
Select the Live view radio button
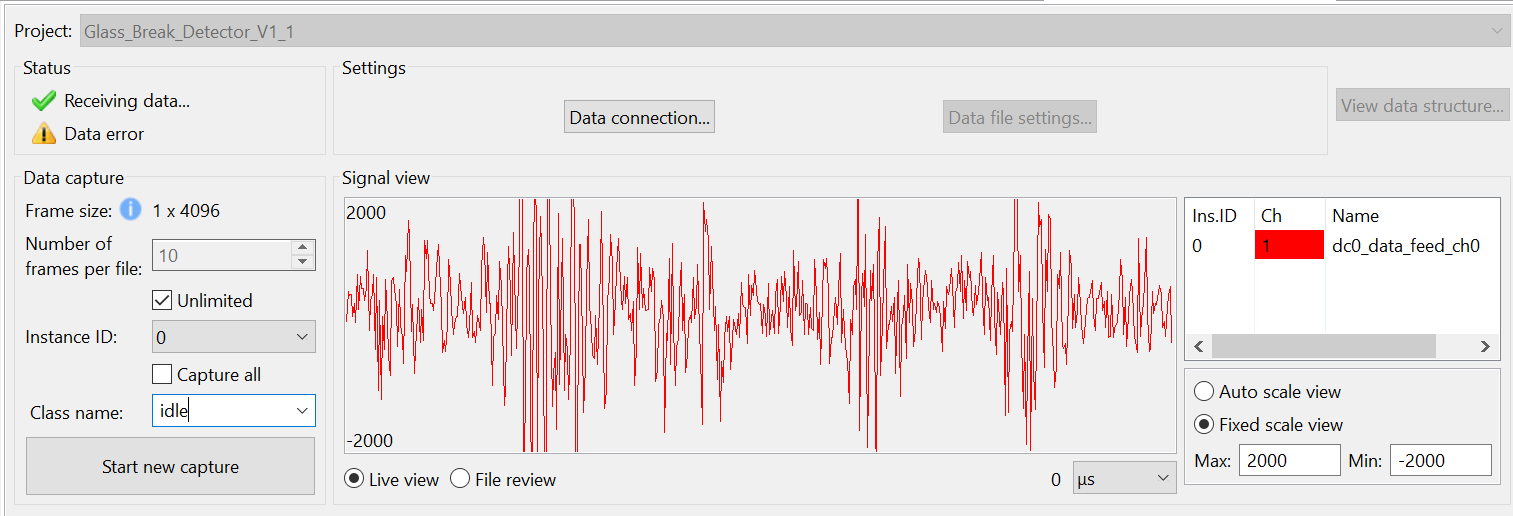coord(354,479)
